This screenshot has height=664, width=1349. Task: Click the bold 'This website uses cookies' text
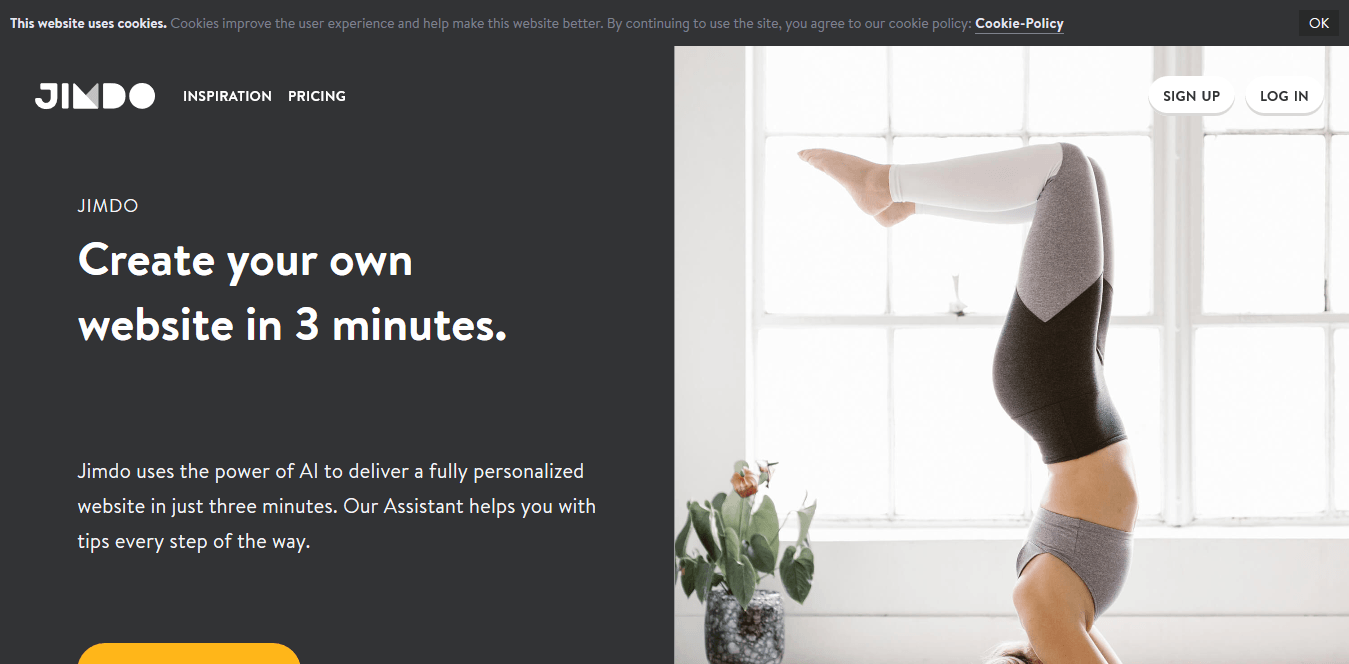pos(88,23)
